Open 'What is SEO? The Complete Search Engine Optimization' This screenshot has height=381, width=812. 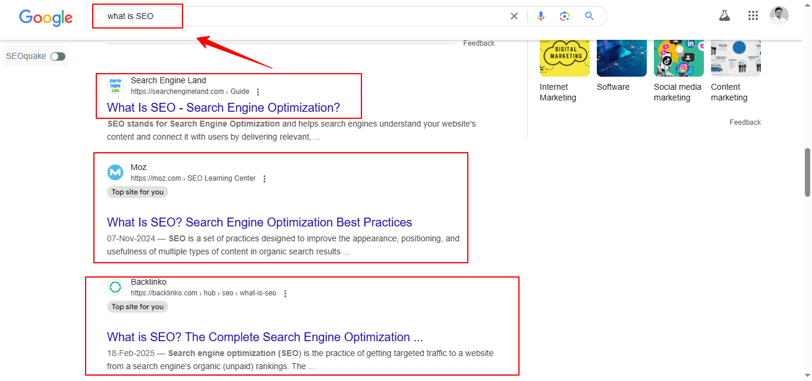click(x=265, y=337)
